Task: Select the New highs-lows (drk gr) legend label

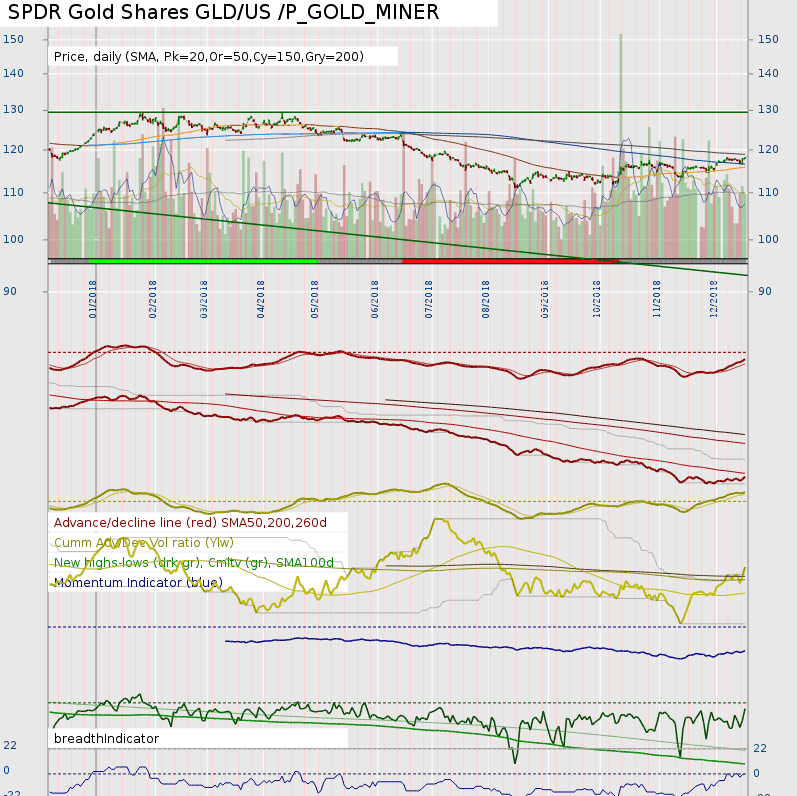Action: click(x=194, y=562)
